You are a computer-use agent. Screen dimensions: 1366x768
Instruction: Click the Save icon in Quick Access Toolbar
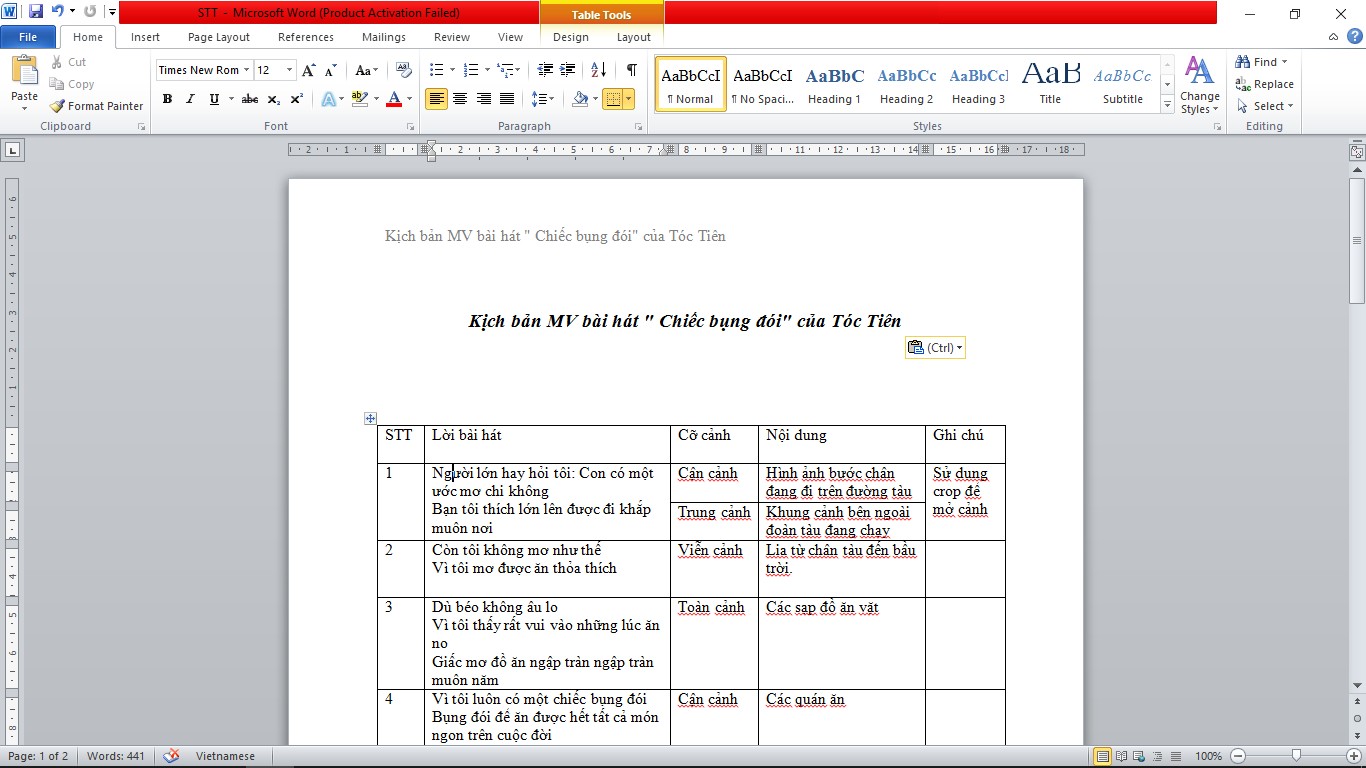36,13
